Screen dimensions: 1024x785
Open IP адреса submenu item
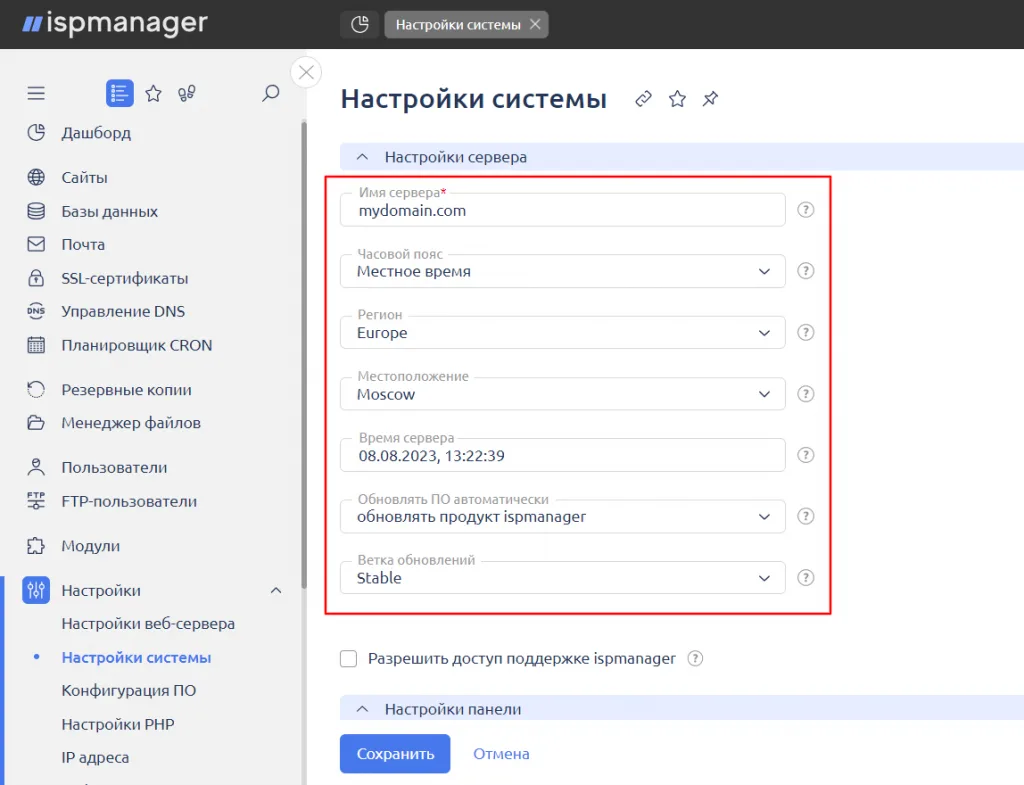95,758
